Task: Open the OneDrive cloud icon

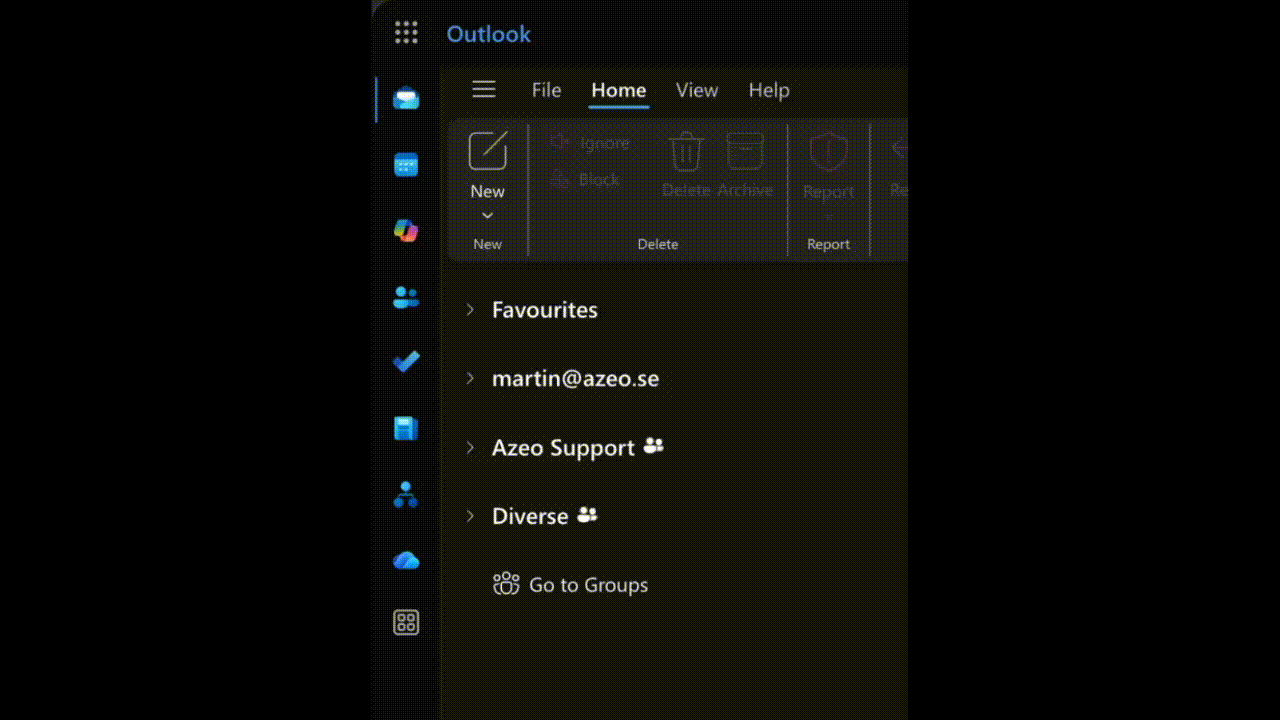Action: (406, 560)
